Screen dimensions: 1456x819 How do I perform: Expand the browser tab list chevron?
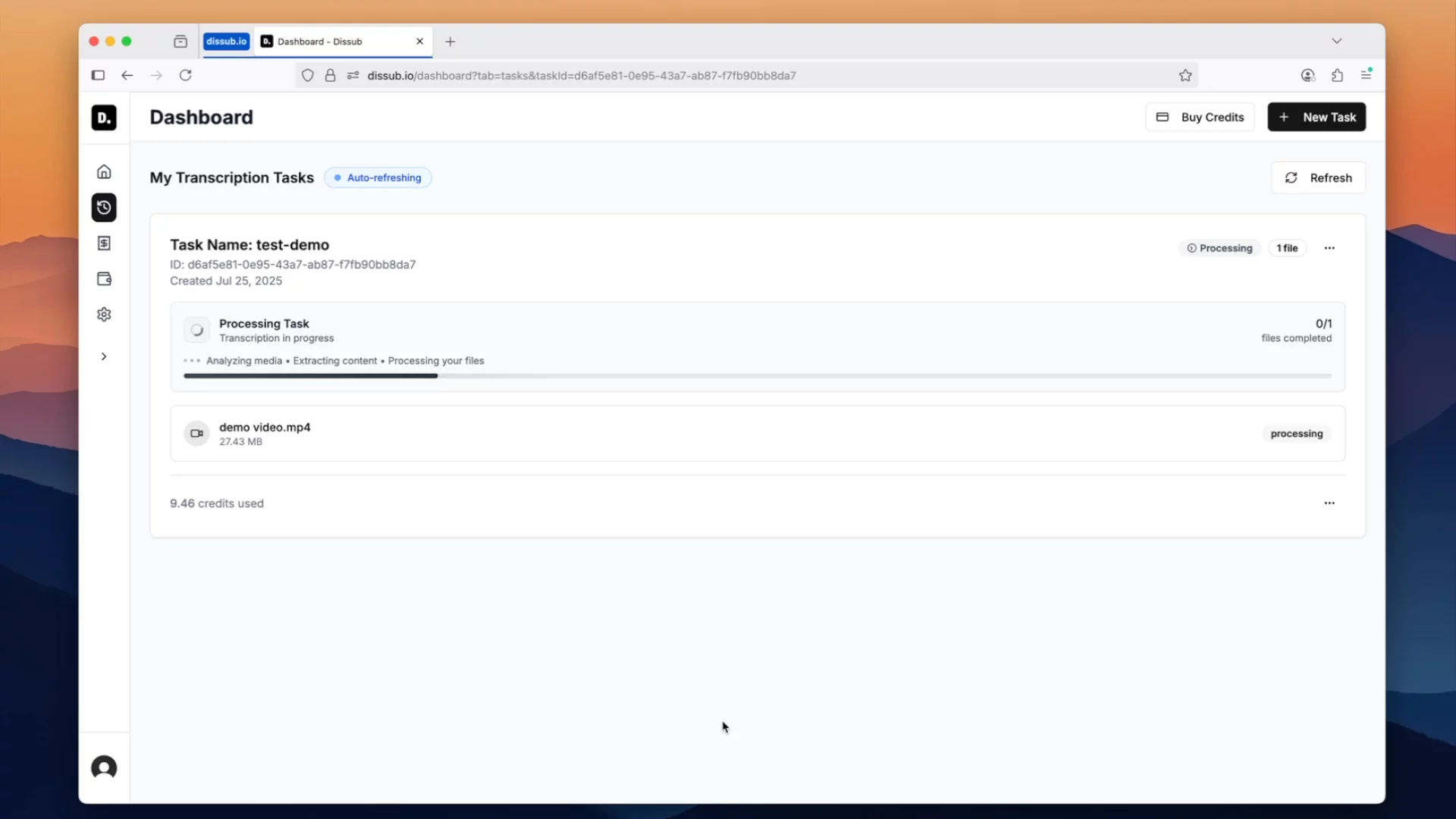click(x=1337, y=41)
